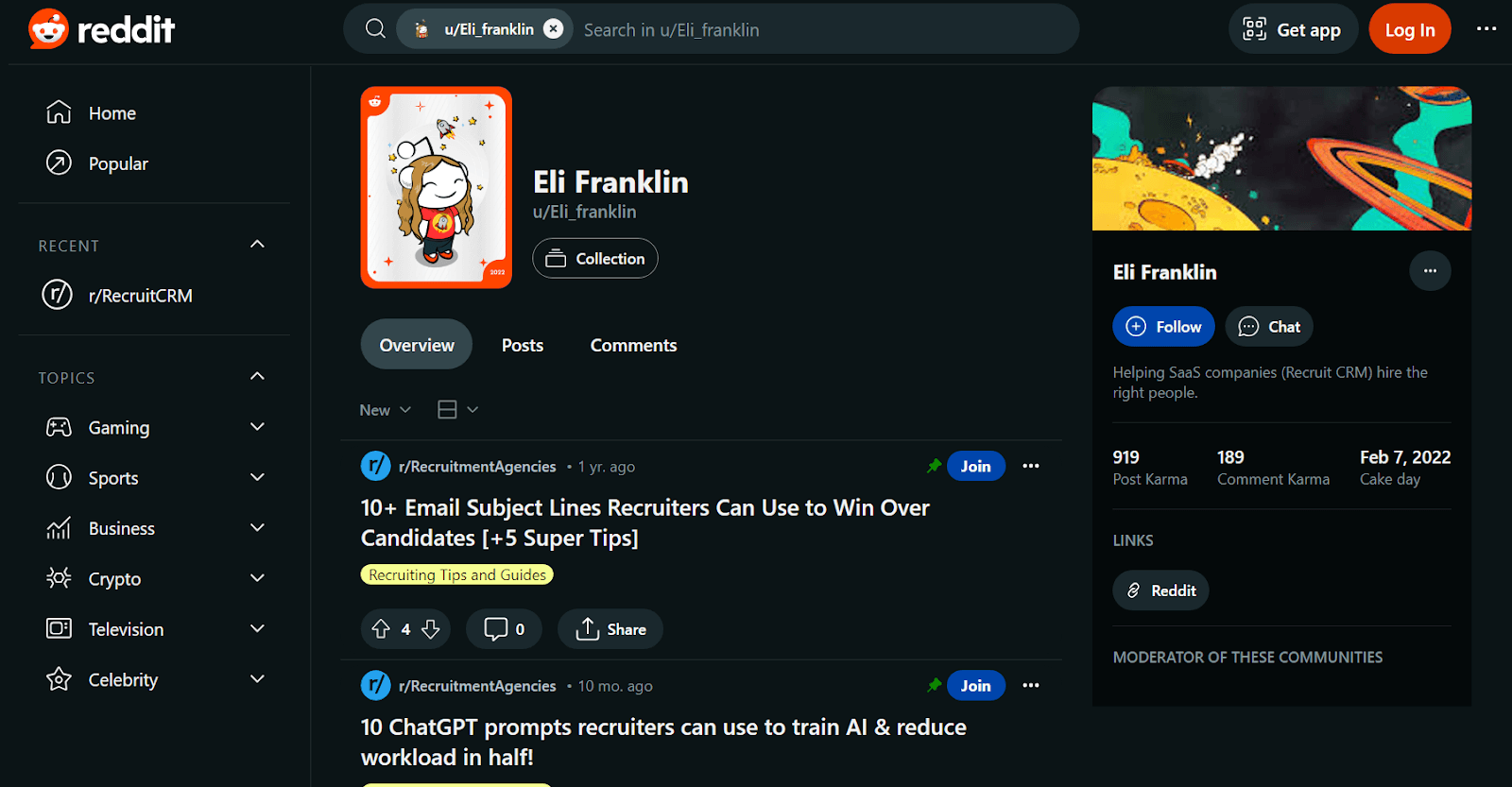
Task: Expand the Gaming topic
Action: pos(257,427)
